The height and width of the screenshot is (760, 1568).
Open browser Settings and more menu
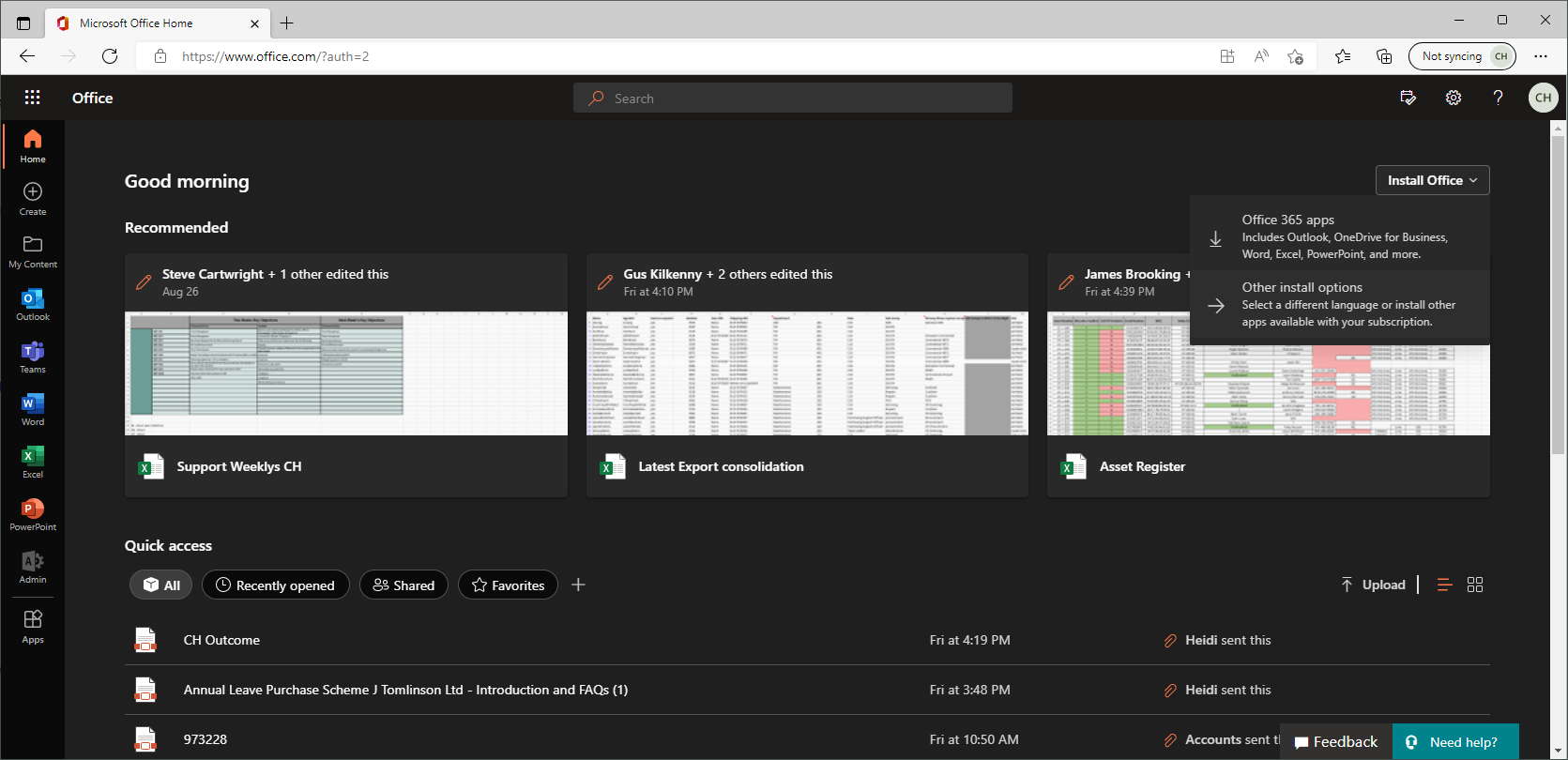click(1541, 56)
